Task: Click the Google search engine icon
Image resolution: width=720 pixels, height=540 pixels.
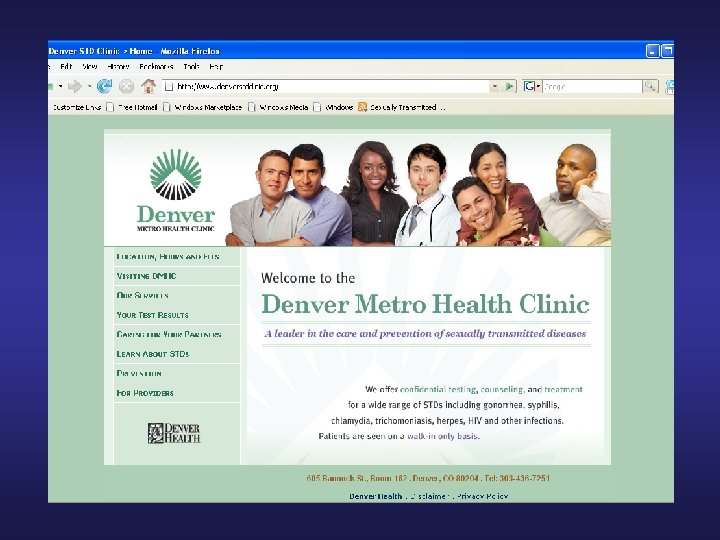Action: click(x=529, y=86)
